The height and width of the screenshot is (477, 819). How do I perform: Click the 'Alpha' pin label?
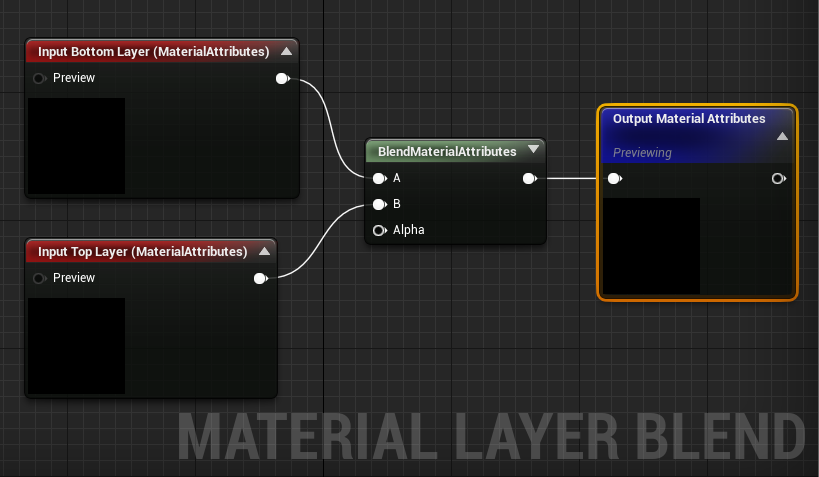(x=408, y=230)
